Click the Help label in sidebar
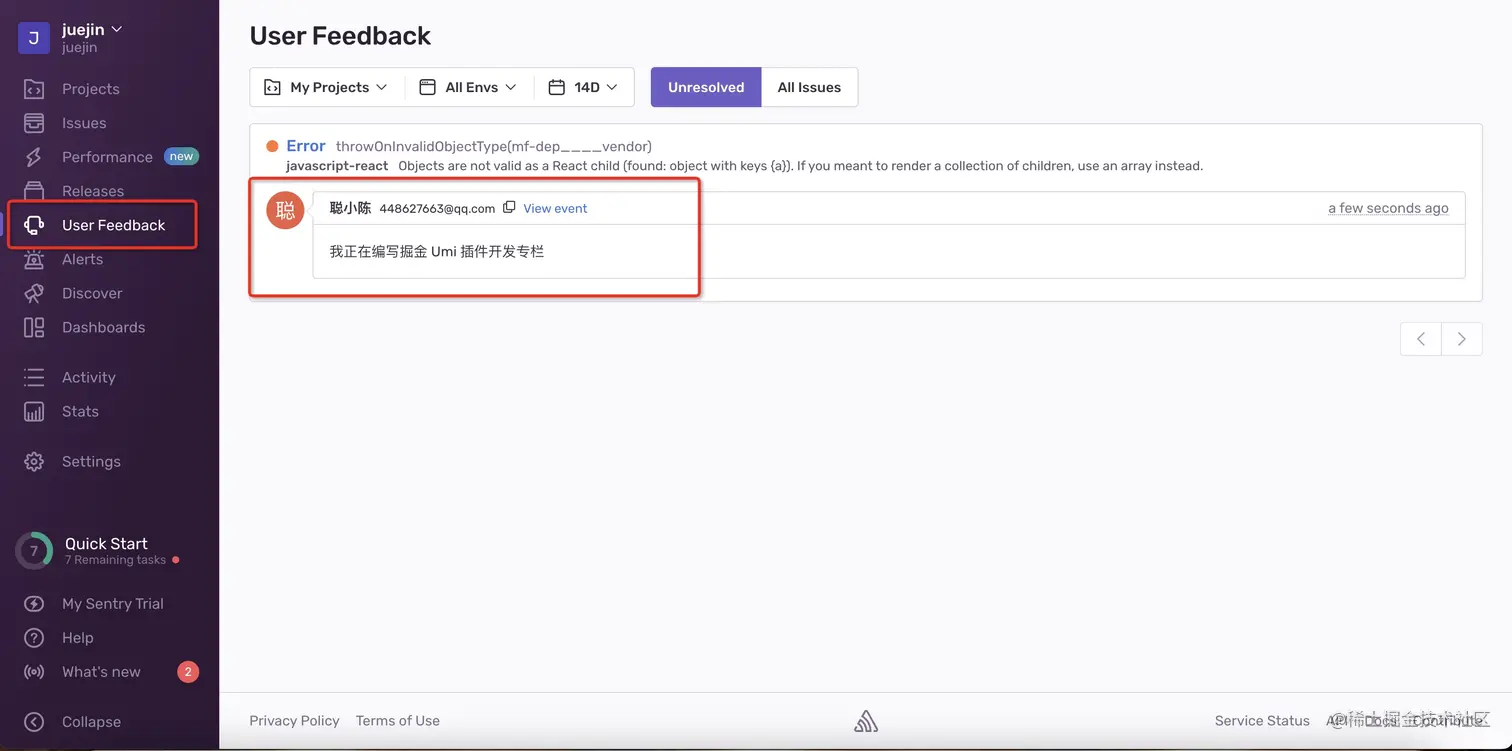Screen dimensions: 1512x751 coord(78,638)
